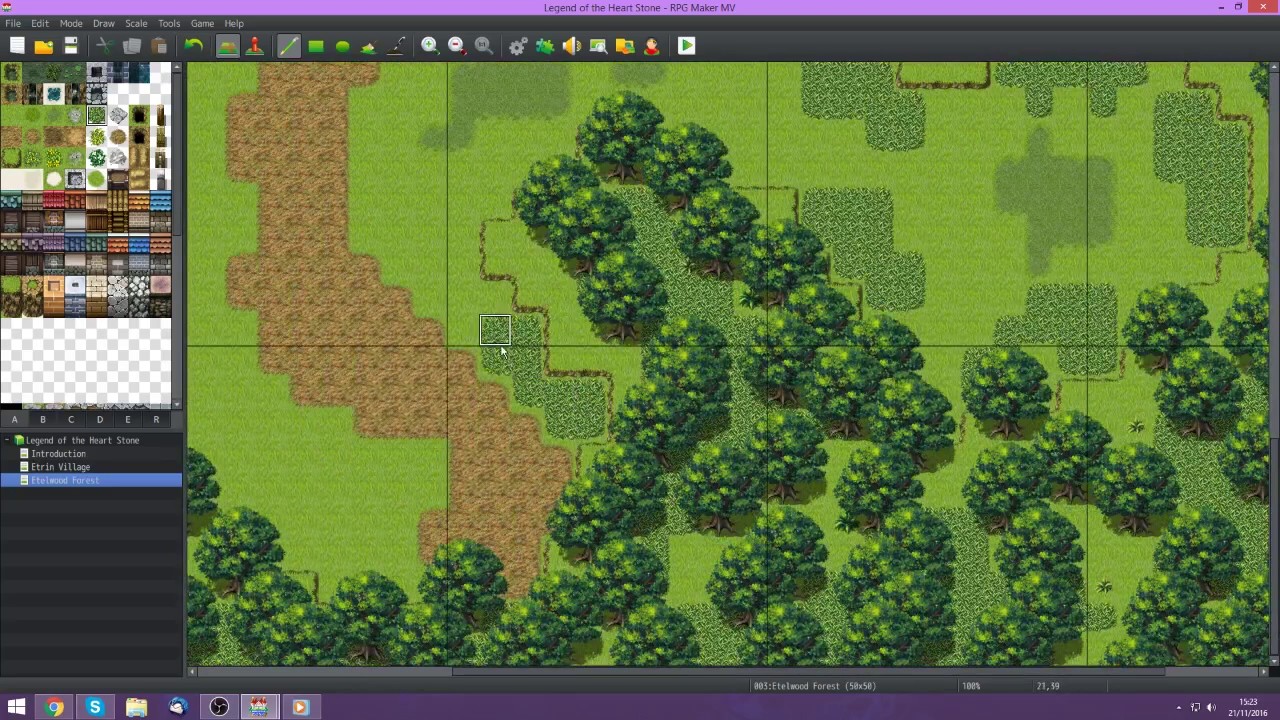Image resolution: width=1280 pixels, height=720 pixels.
Task: Switch to Map editing mode
Action: [x=227, y=46]
